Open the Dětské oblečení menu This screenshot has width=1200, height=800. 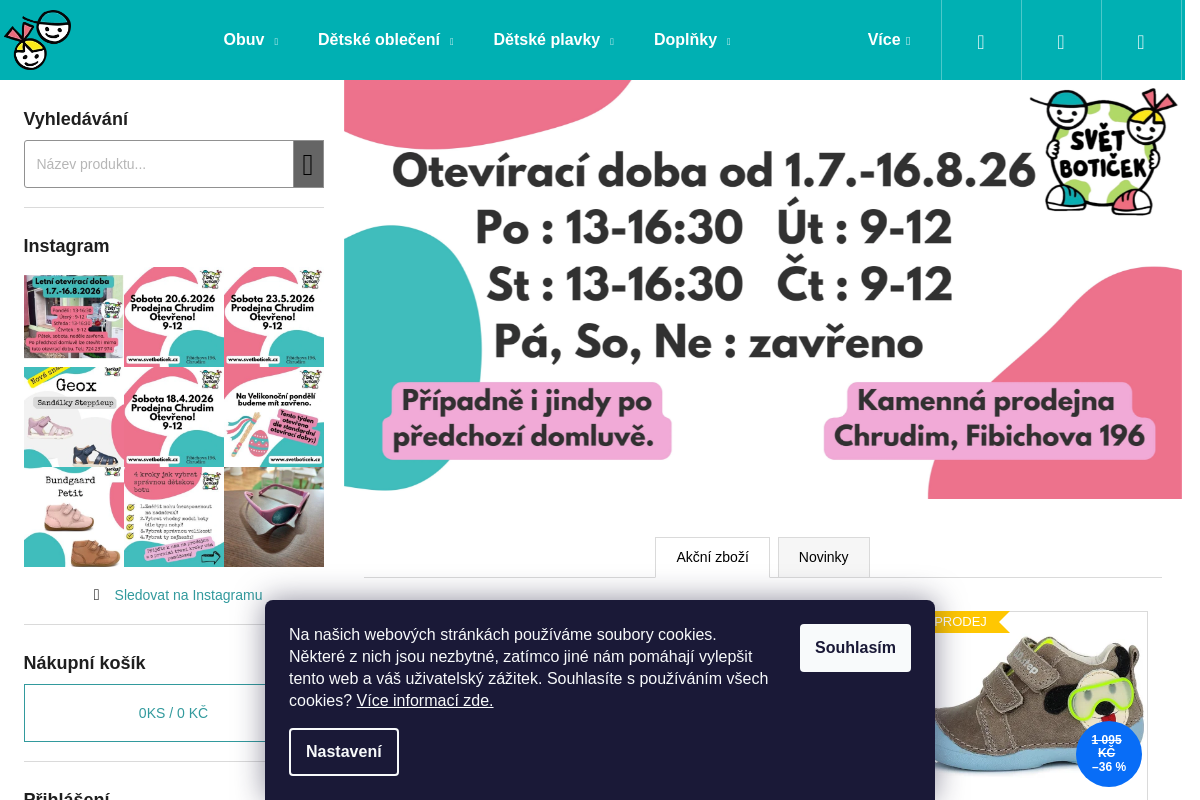pos(379,40)
